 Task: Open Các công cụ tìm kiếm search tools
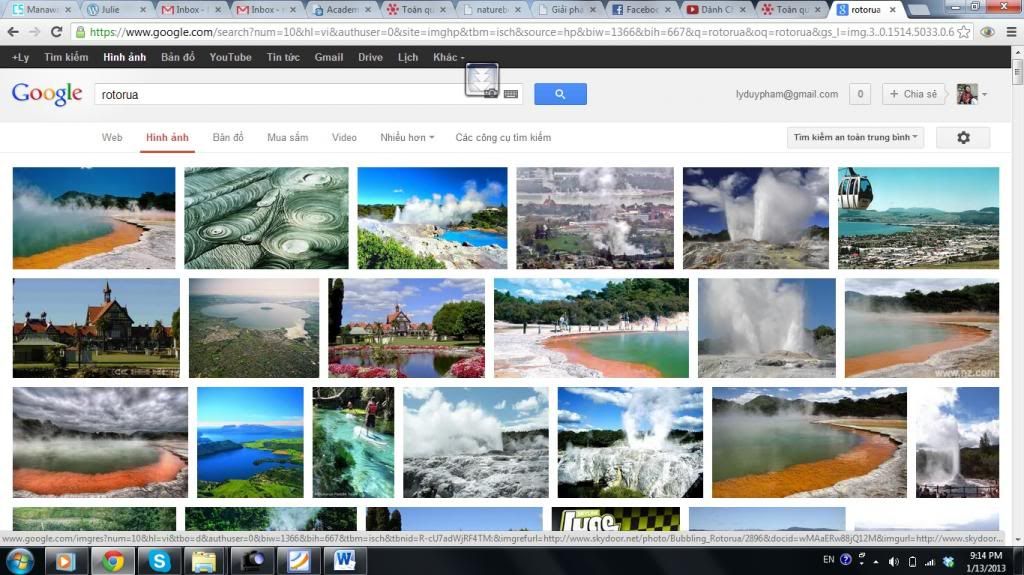click(503, 137)
